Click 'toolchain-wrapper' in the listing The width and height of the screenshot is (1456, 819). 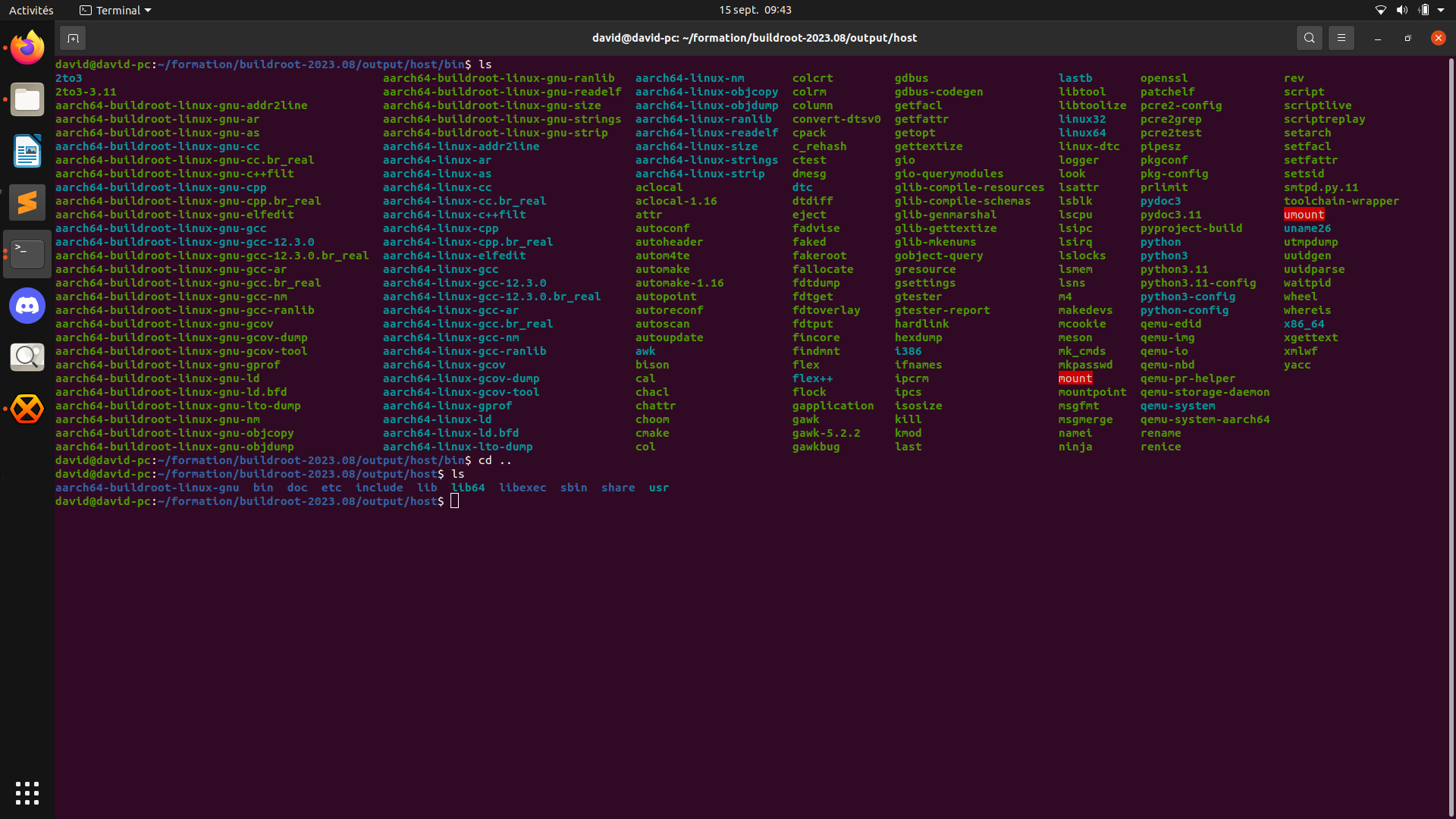click(1341, 201)
